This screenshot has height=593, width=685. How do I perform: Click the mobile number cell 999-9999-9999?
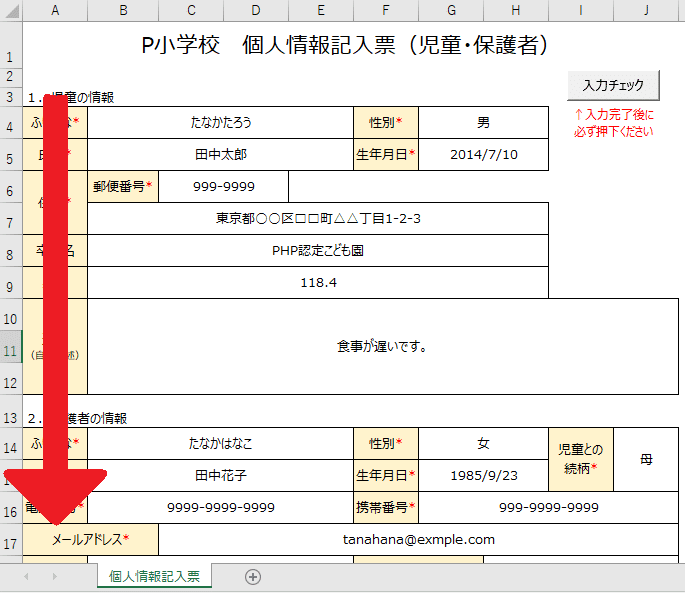pyautogui.click(x=549, y=507)
